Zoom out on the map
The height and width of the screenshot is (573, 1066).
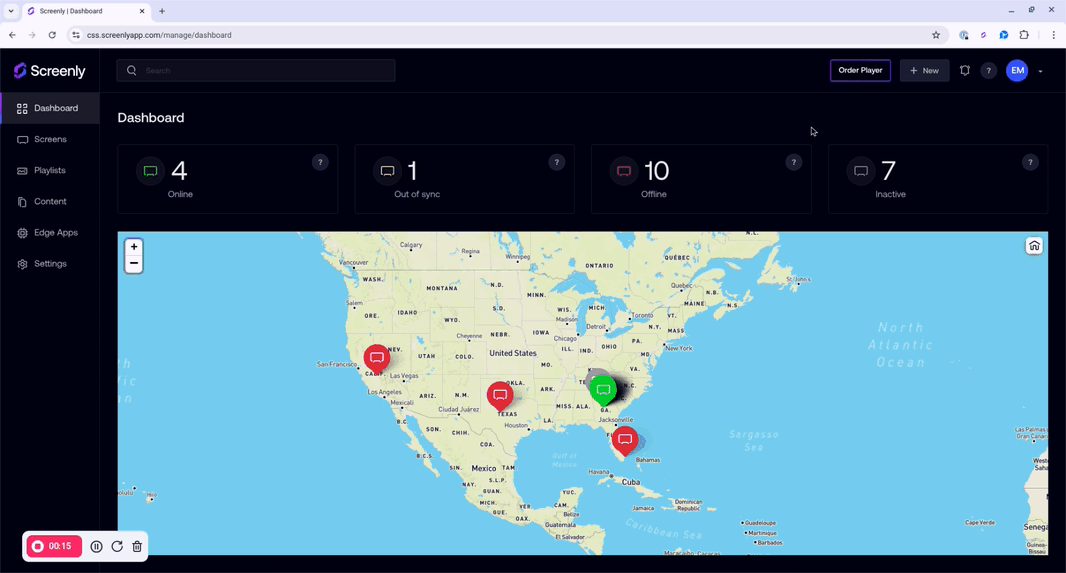[x=134, y=264]
